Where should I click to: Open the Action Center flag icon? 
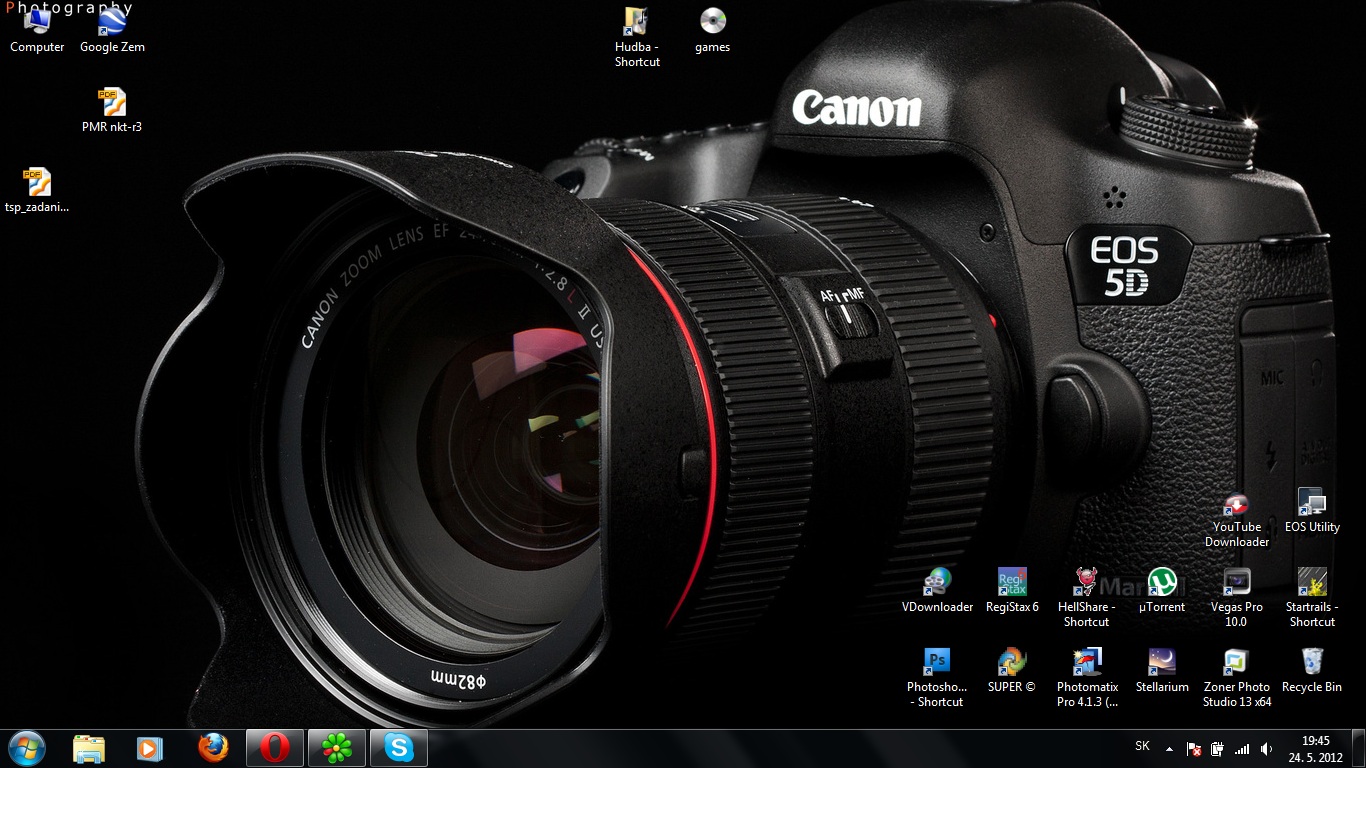coord(1194,749)
